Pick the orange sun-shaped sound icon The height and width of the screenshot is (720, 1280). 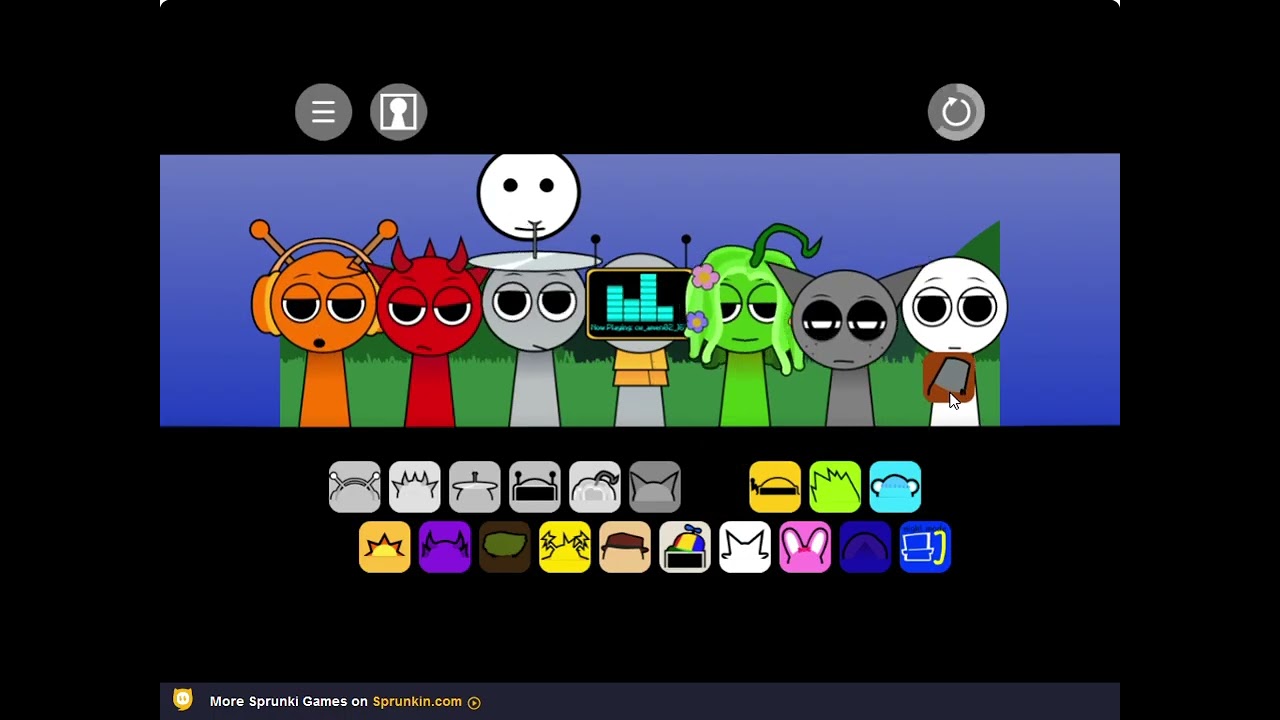(385, 547)
